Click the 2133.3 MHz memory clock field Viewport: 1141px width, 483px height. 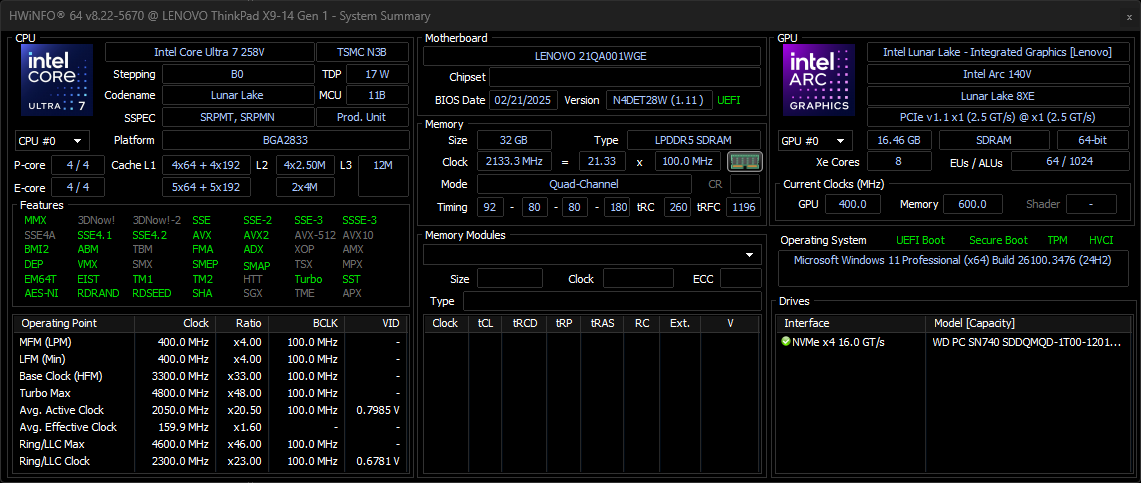[x=514, y=162]
